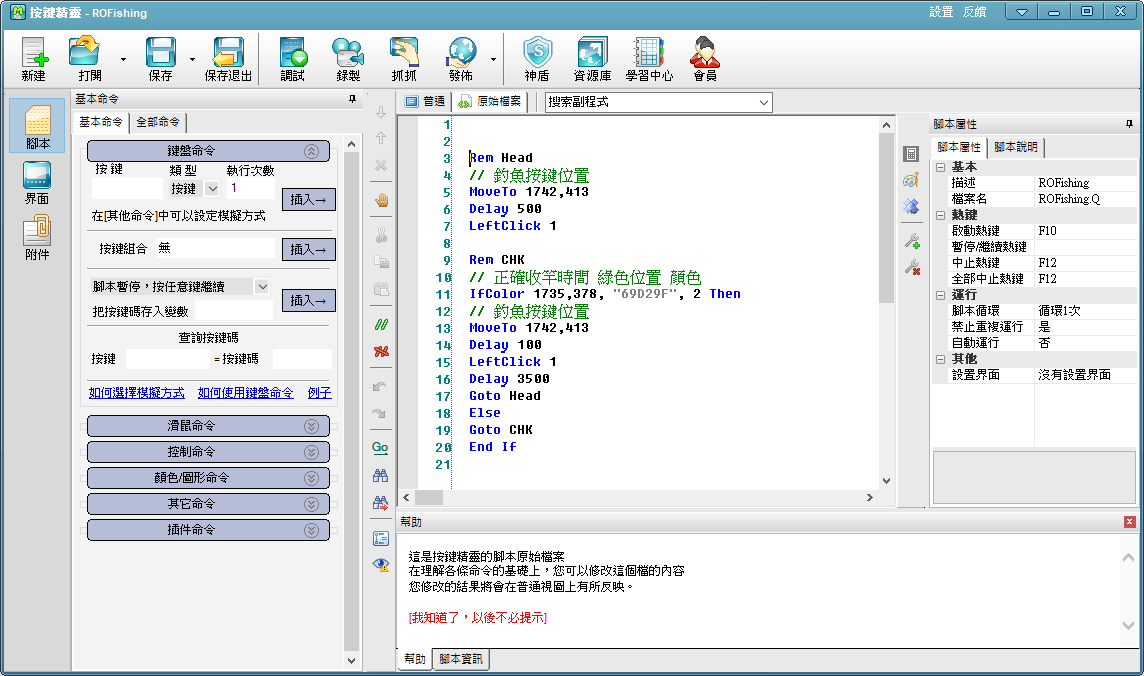The width and height of the screenshot is (1144, 676).
Task: Click the 如何選擇模擬方式 link
Action: click(x=137, y=393)
